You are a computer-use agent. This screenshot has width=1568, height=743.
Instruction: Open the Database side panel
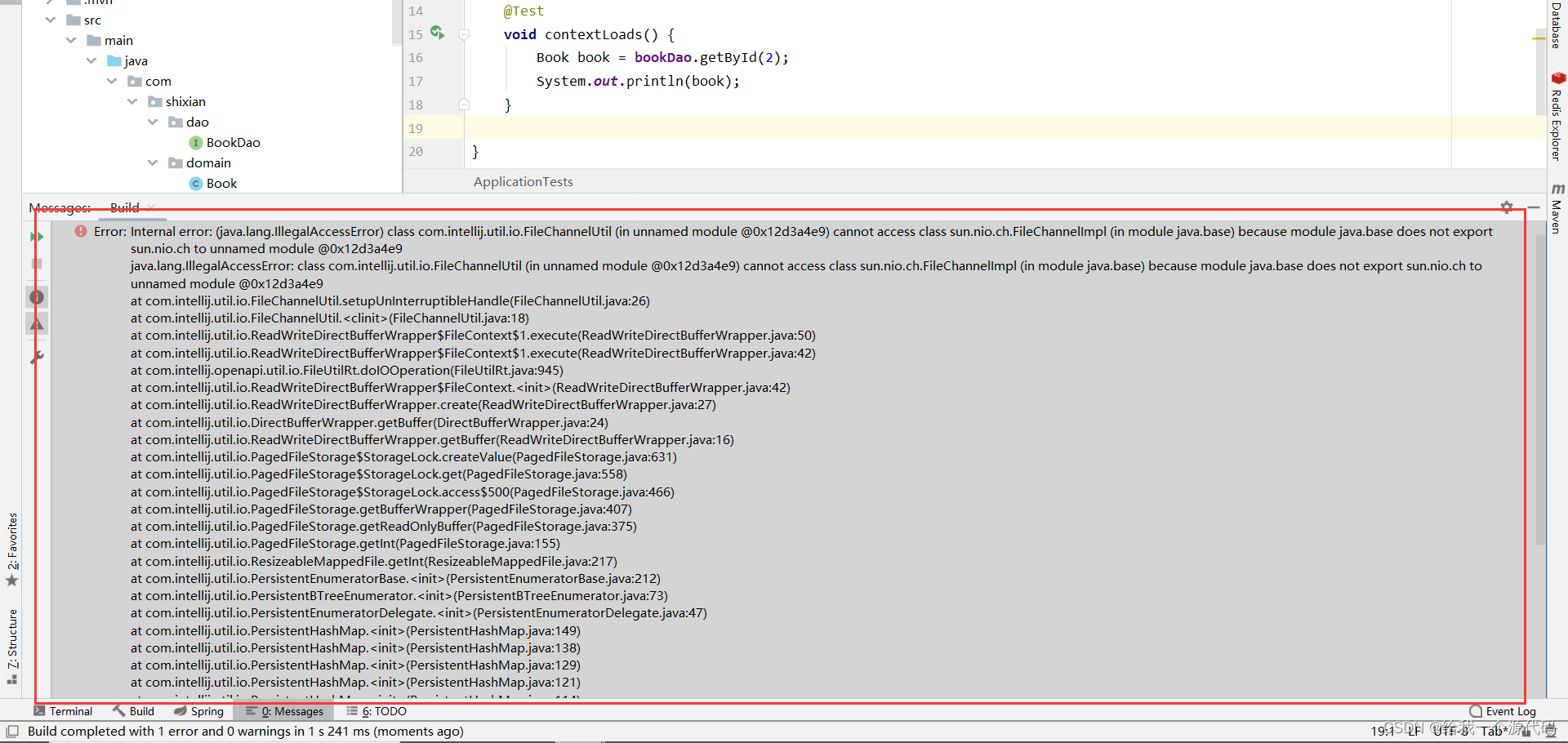coord(1557,25)
